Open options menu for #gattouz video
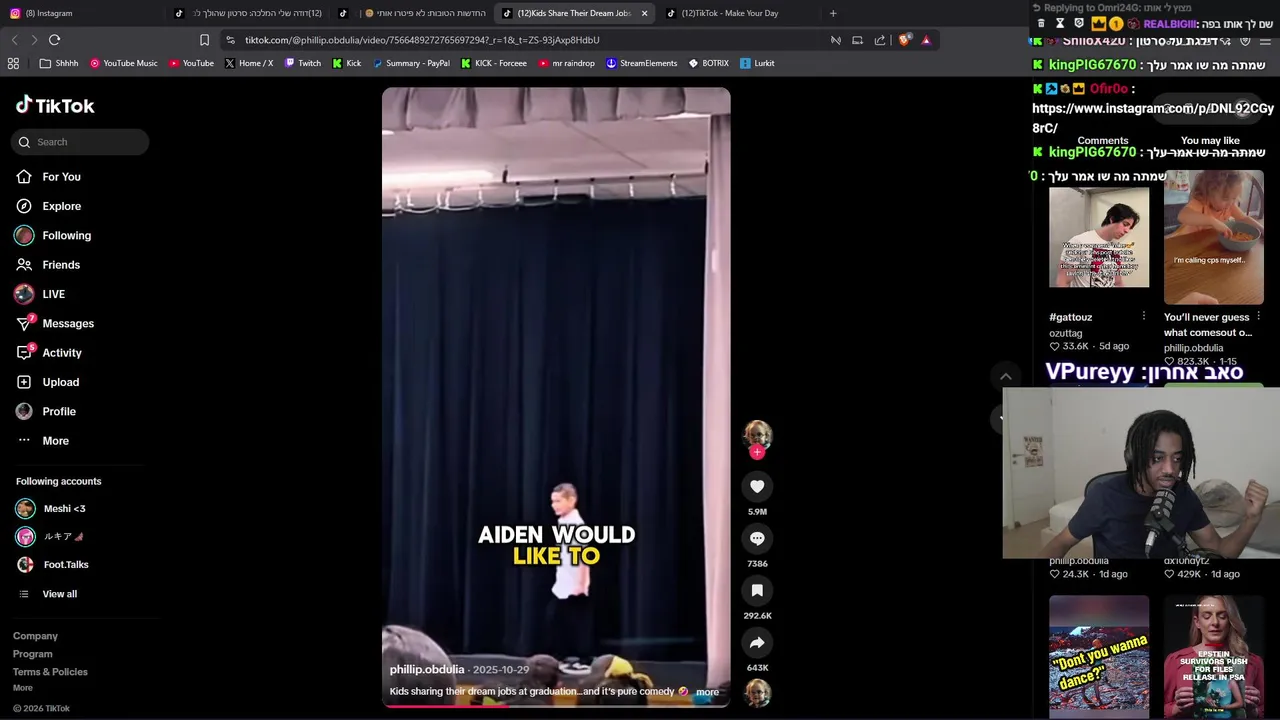Viewport: 1280px width, 720px height. pos(1143,316)
